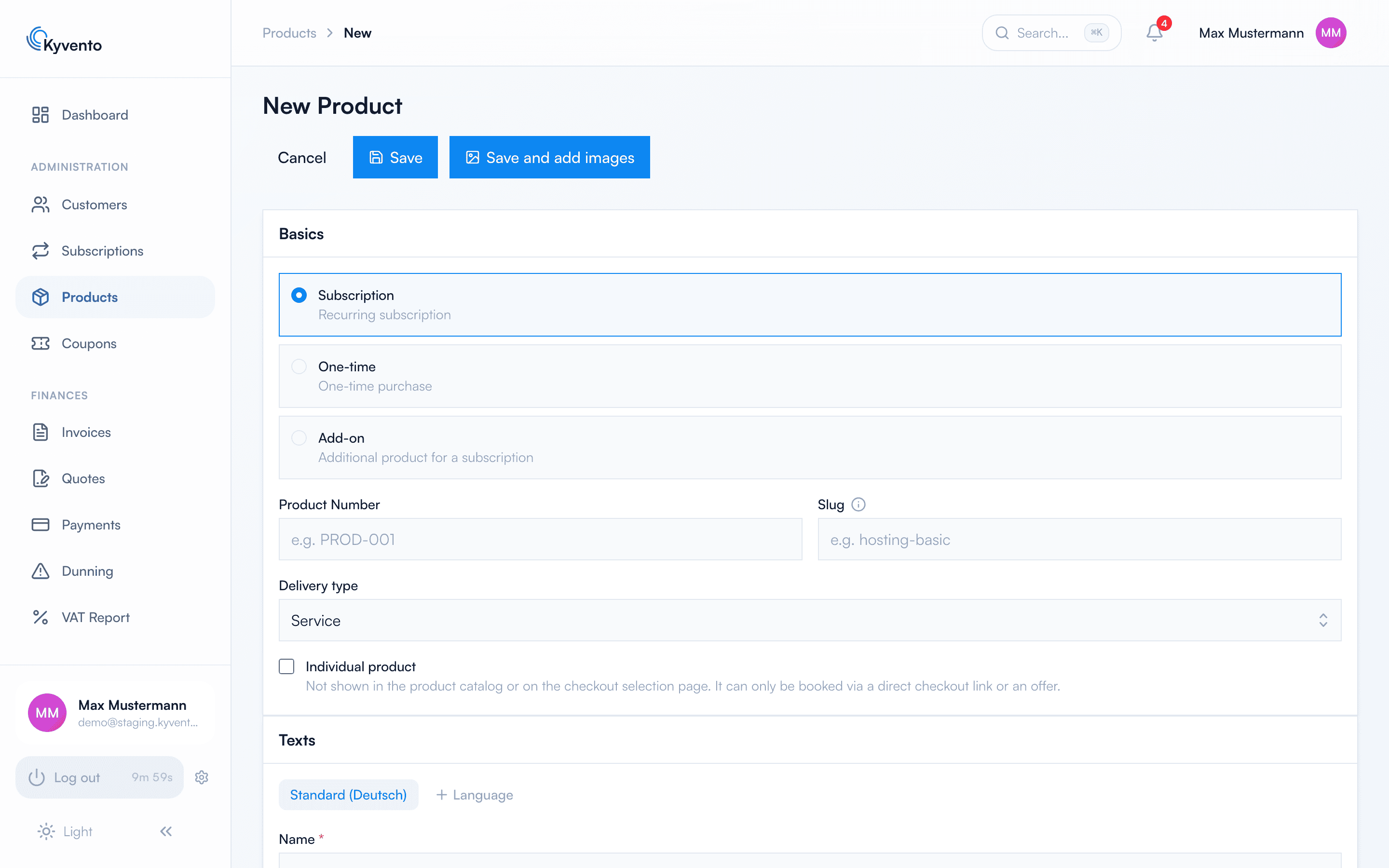Open settings gear next to Log out
The image size is (1389, 868).
click(202, 777)
